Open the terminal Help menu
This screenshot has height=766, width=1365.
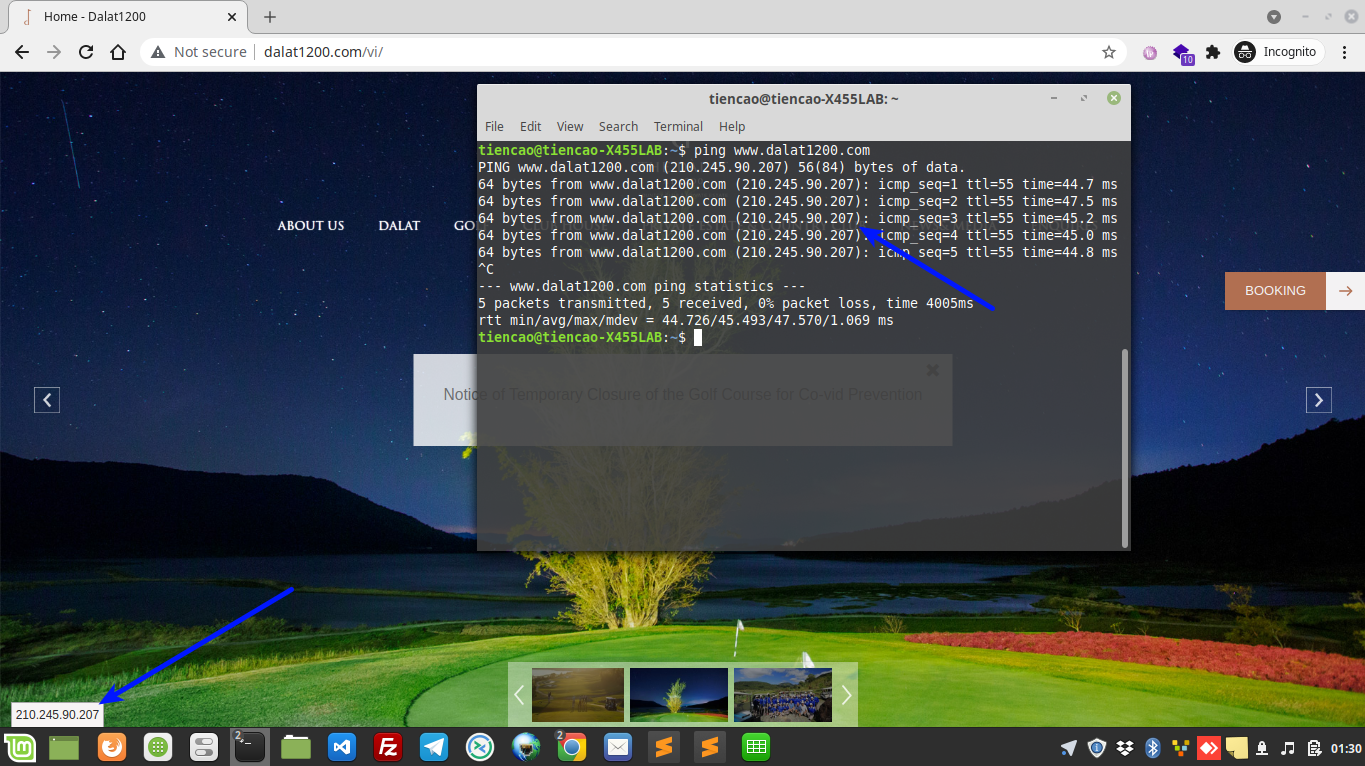[732, 126]
